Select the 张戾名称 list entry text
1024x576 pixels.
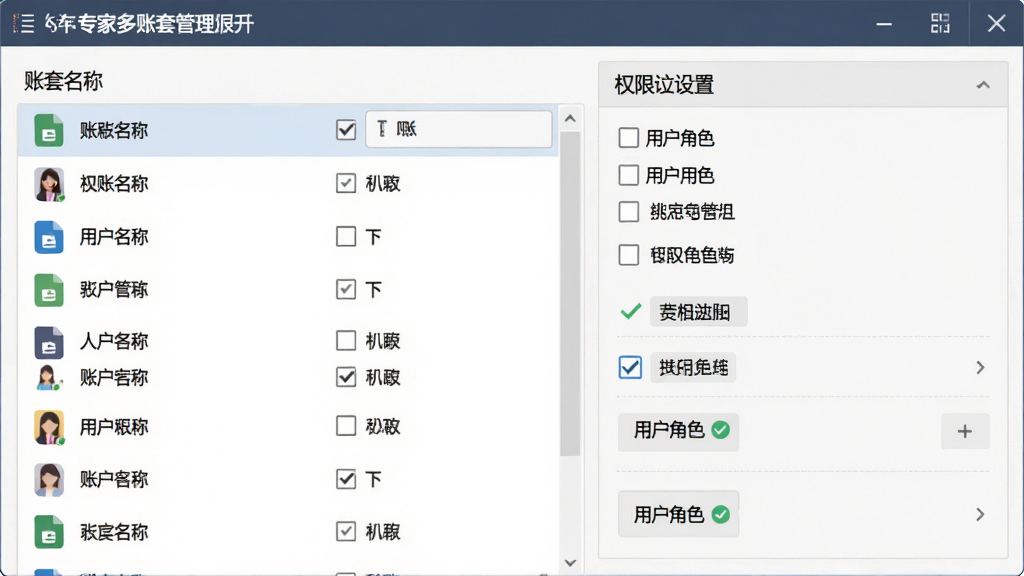click(x=114, y=532)
